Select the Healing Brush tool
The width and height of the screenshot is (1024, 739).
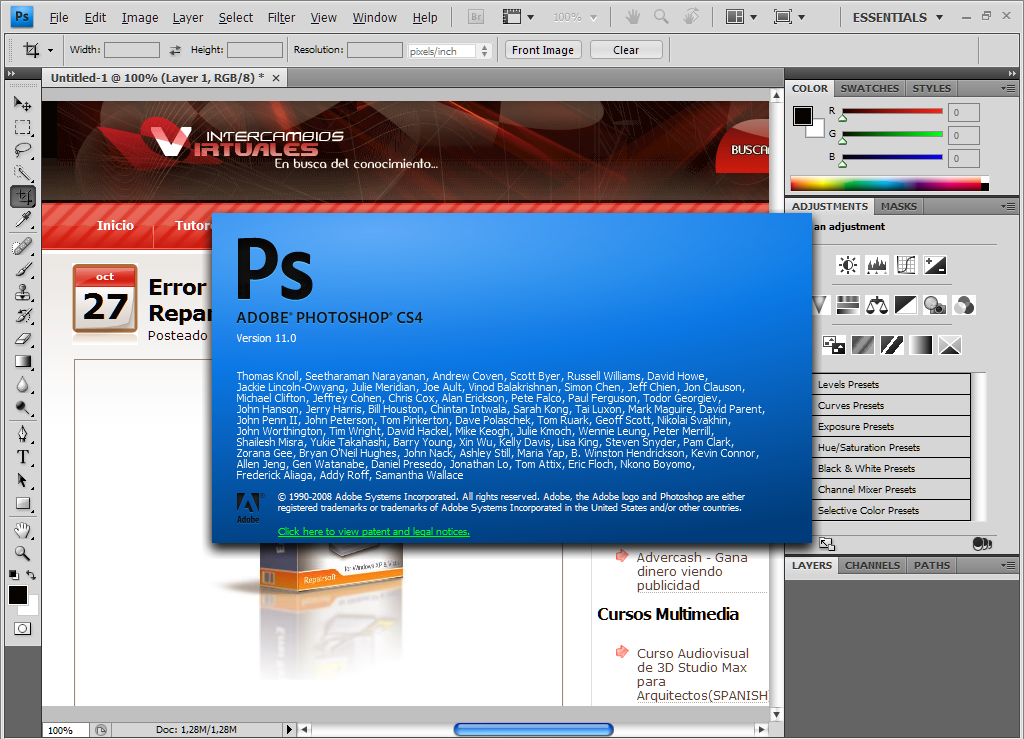tap(23, 246)
